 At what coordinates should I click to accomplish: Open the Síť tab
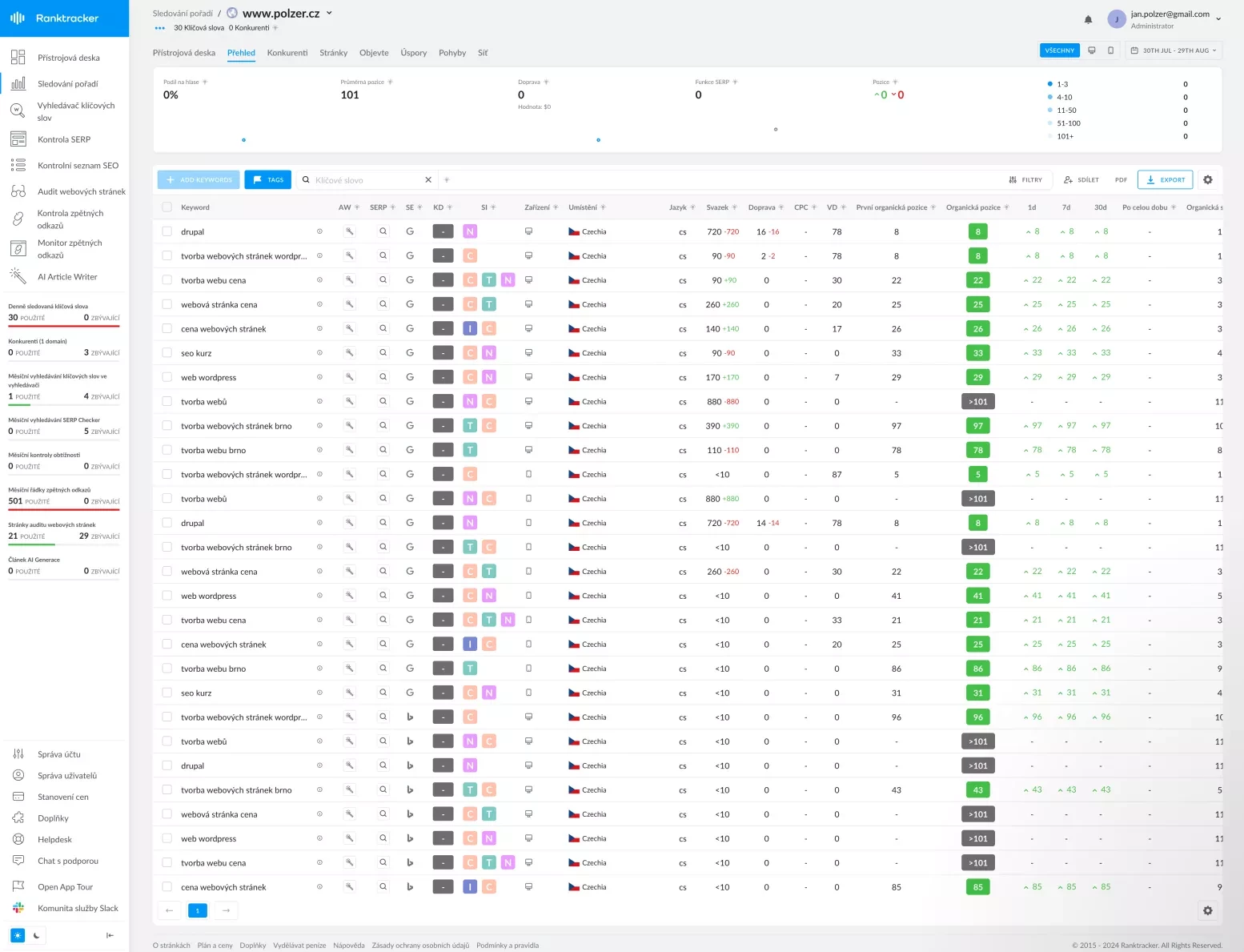[483, 53]
